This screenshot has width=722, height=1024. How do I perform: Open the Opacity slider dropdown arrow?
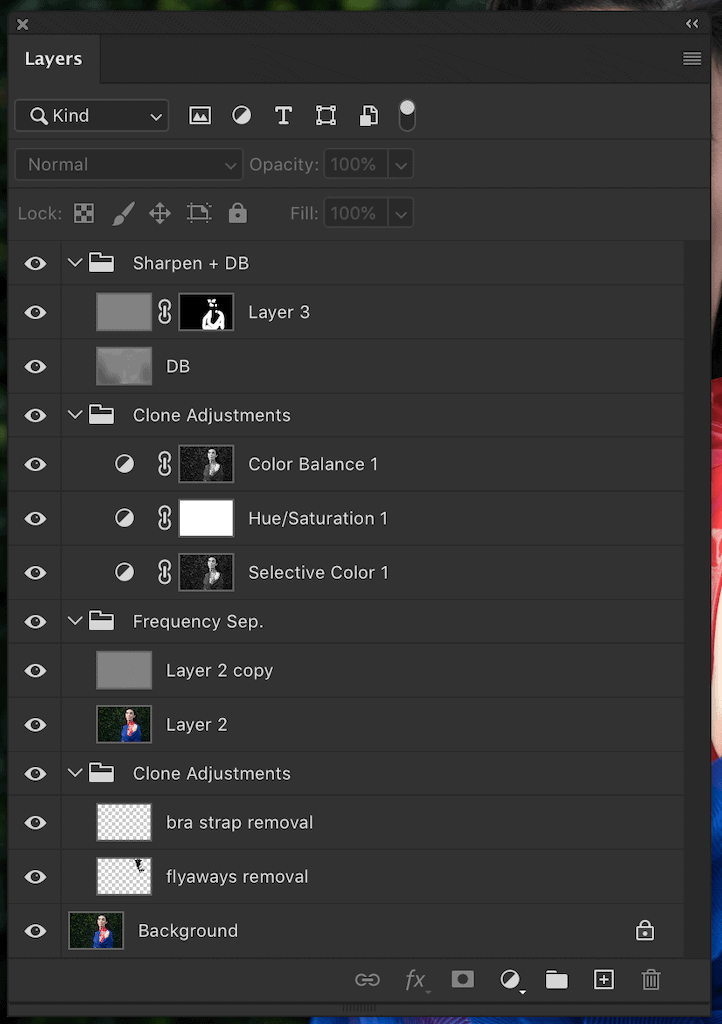[400, 165]
